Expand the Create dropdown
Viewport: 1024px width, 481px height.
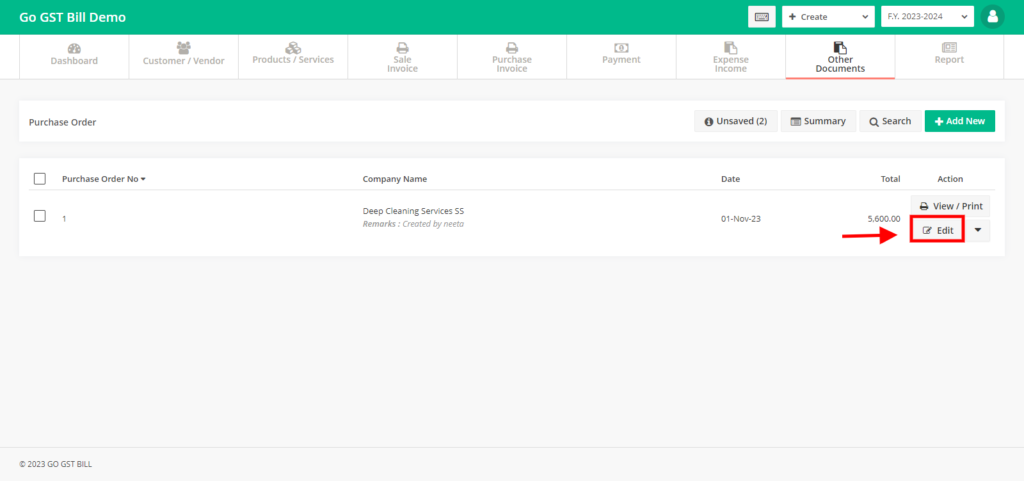828,17
